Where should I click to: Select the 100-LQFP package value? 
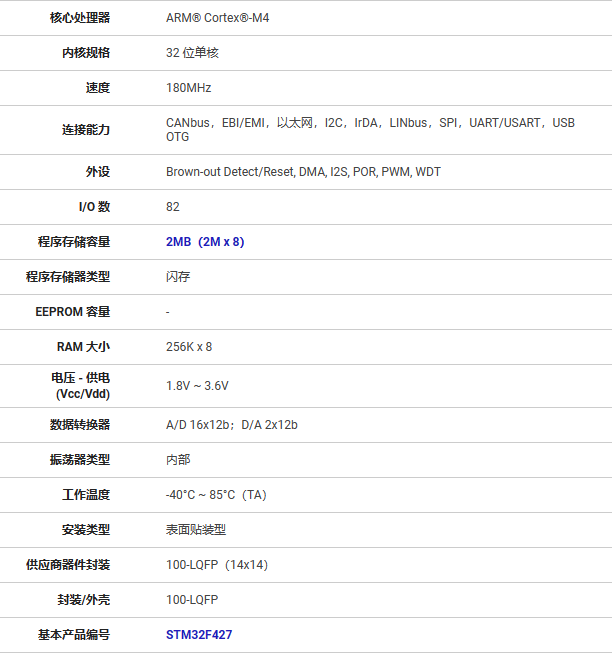(x=192, y=600)
